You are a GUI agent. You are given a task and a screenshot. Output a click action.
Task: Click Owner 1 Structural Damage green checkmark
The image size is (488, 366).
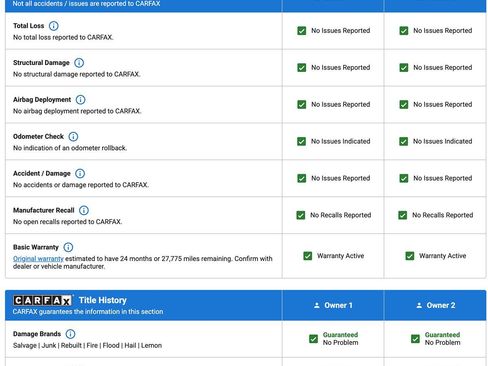pos(302,68)
